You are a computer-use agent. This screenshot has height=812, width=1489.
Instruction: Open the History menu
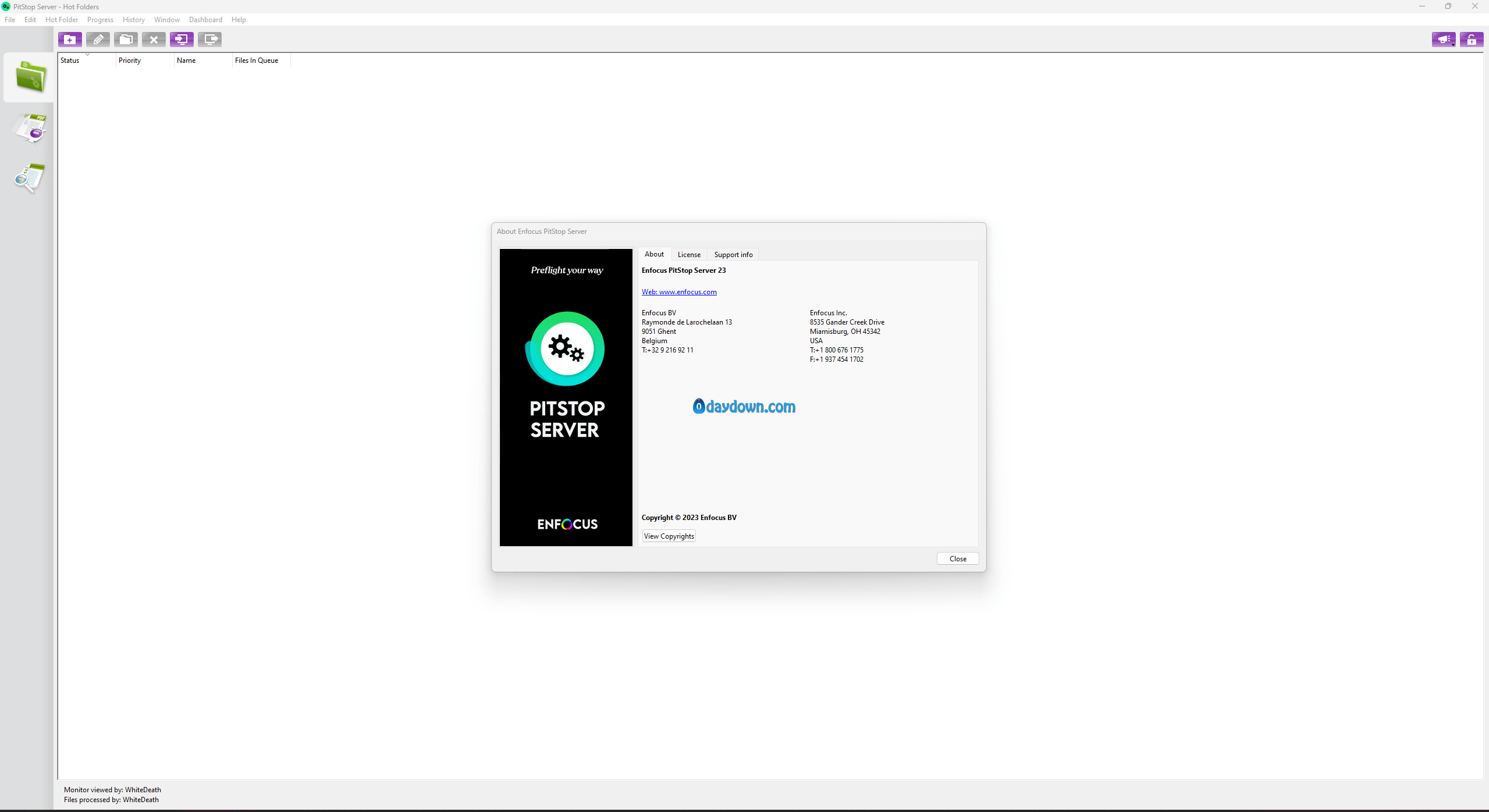(x=133, y=20)
